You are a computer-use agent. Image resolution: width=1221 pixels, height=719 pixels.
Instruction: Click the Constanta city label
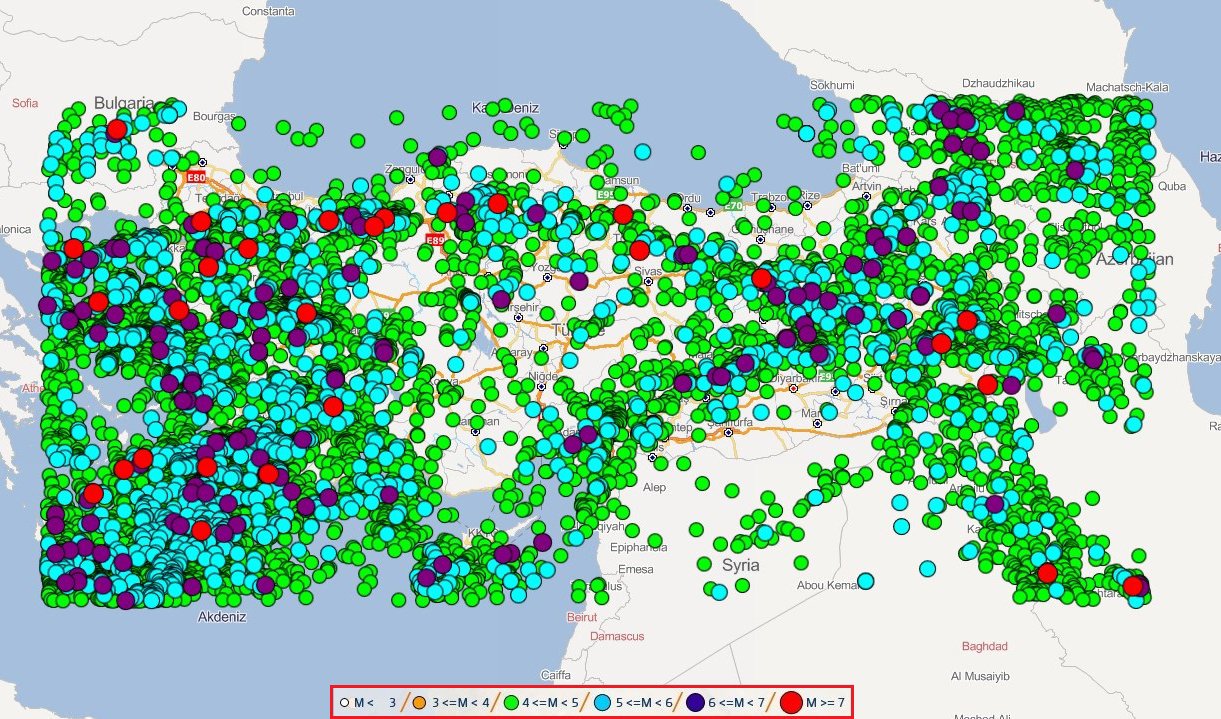click(x=269, y=11)
